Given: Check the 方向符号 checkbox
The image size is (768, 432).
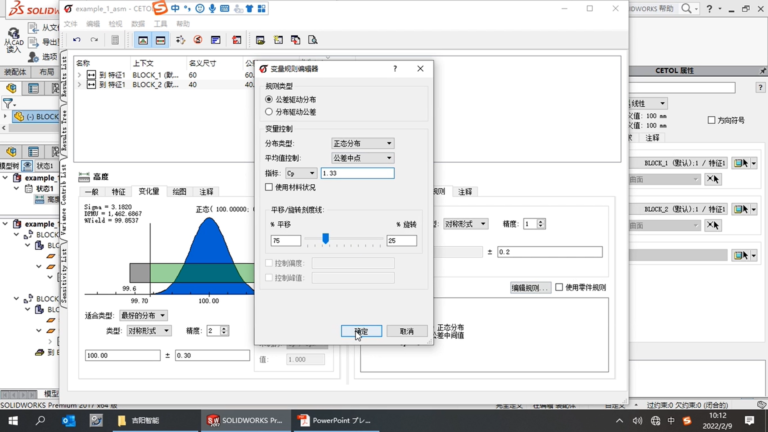Looking at the screenshot, I should (711, 120).
